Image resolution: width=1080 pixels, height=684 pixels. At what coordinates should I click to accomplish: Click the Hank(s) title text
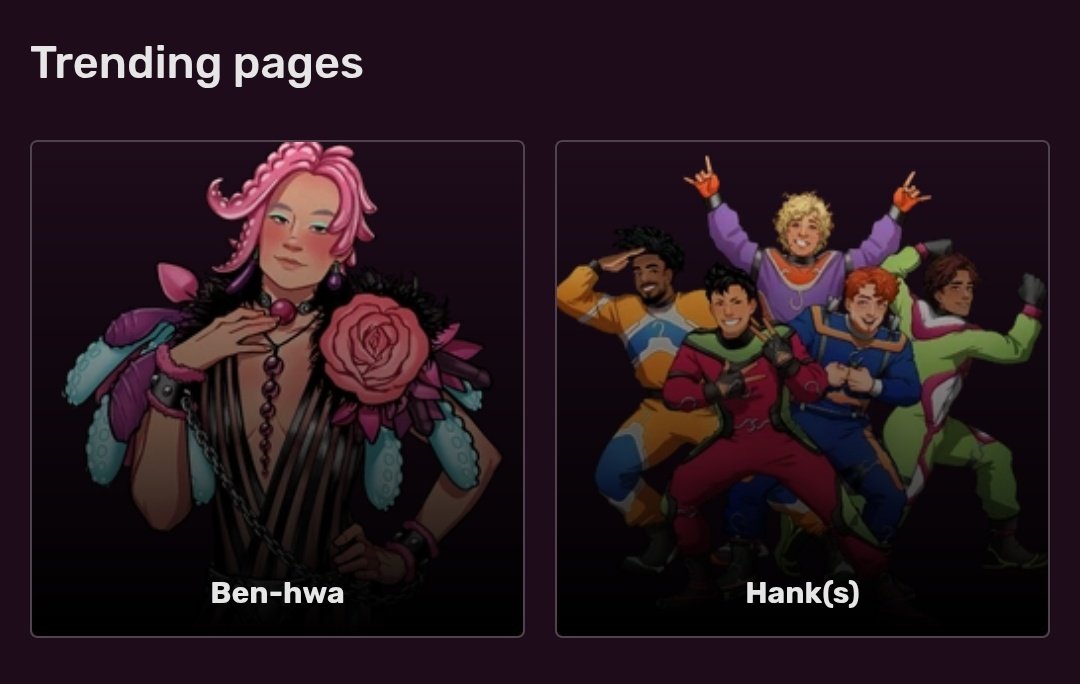[x=802, y=593]
